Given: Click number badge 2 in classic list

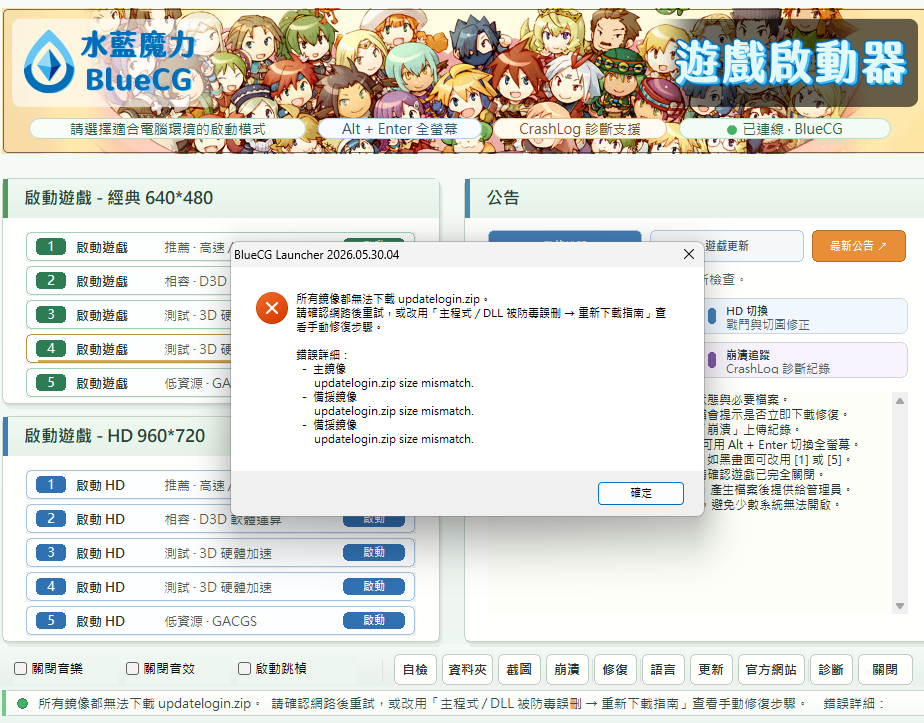Looking at the screenshot, I should [51, 280].
